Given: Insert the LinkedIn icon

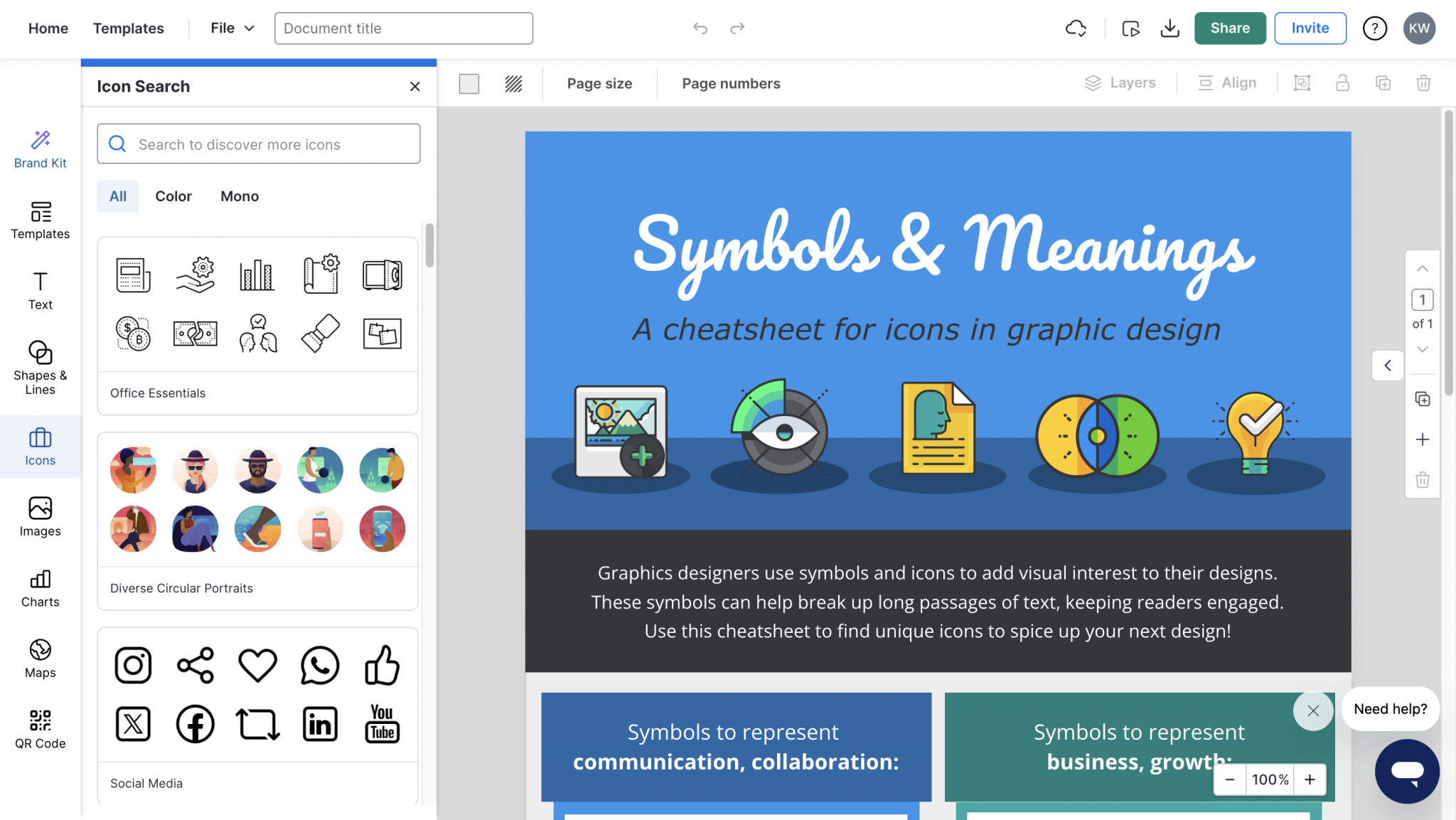Looking at the screenshot, I should 320,725.
